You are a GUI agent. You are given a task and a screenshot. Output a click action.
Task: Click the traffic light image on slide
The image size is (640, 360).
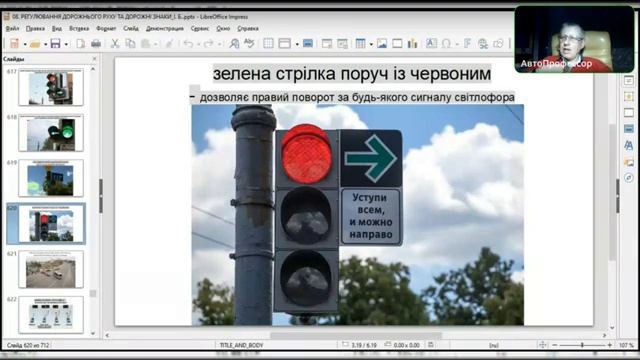[x=358, y=215]
